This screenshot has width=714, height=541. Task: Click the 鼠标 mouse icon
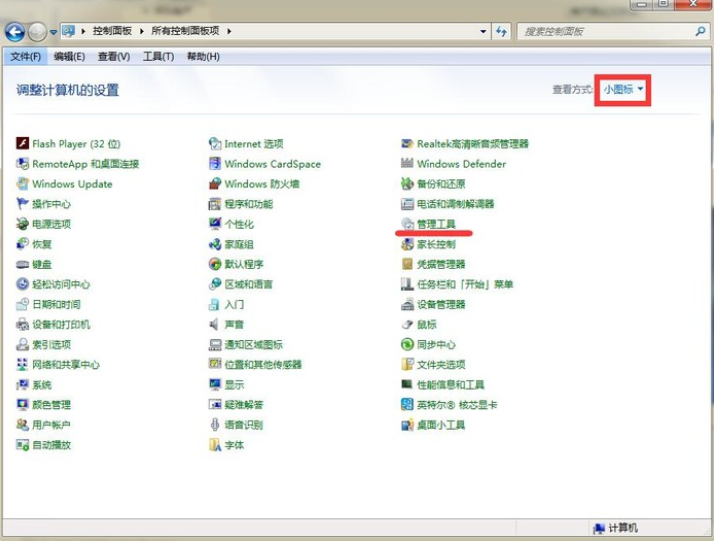point(407,324)
